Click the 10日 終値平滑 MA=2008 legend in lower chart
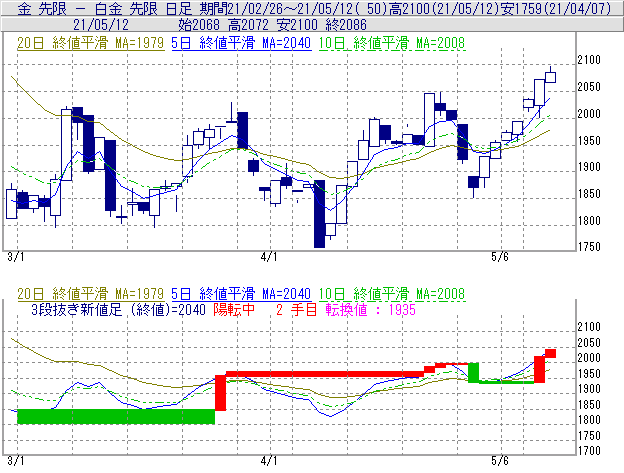Image resolution: width=624 pixels, height=473 pixels. (x=392, y=294)
